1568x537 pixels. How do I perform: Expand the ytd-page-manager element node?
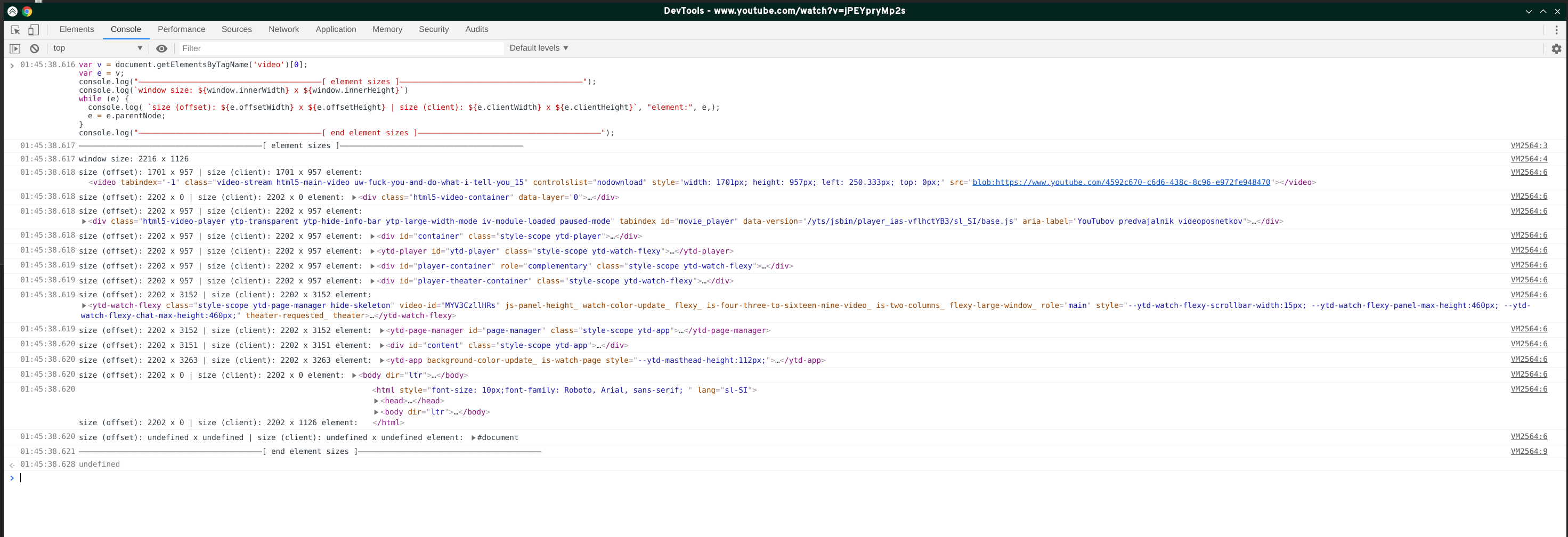pyautogui.click(x=381, y=331)
